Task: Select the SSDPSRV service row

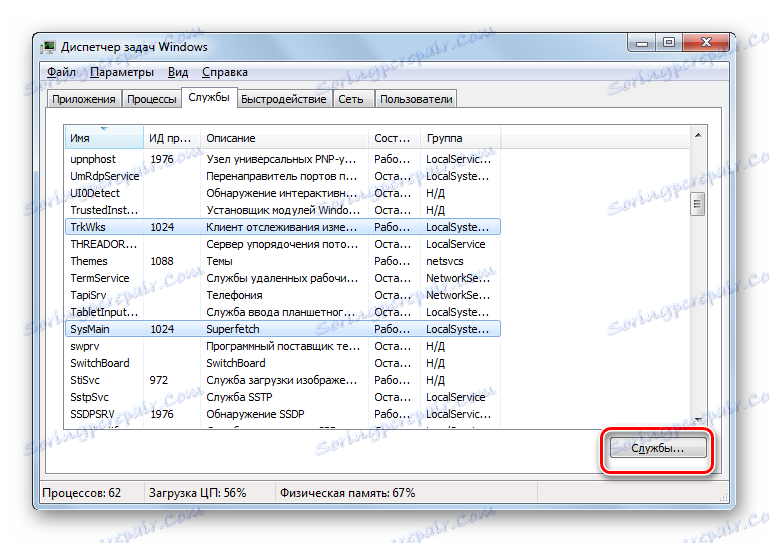Action: pos(282,414)
